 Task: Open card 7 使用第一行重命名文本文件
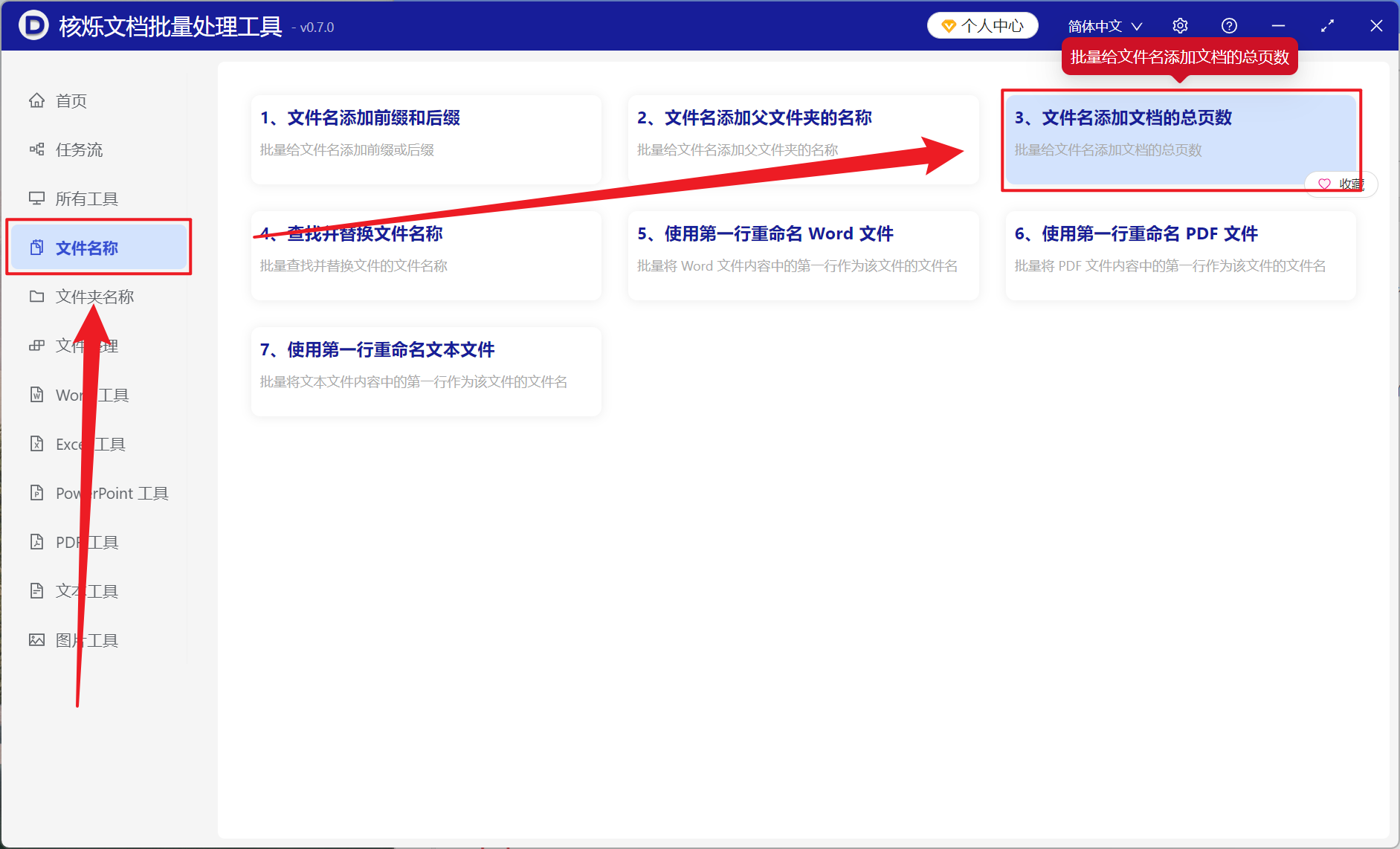(x=426, y=371)
